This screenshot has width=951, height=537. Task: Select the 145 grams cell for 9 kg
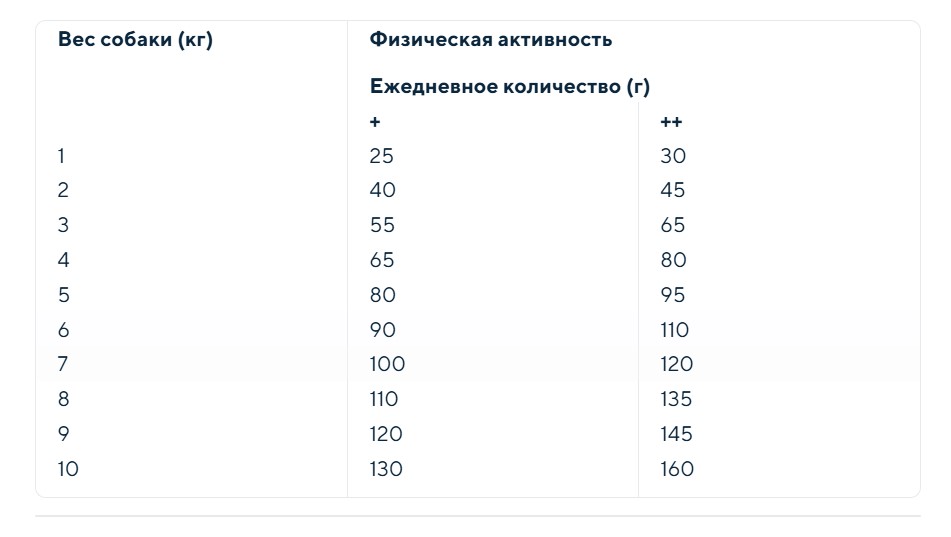point(676,434)
